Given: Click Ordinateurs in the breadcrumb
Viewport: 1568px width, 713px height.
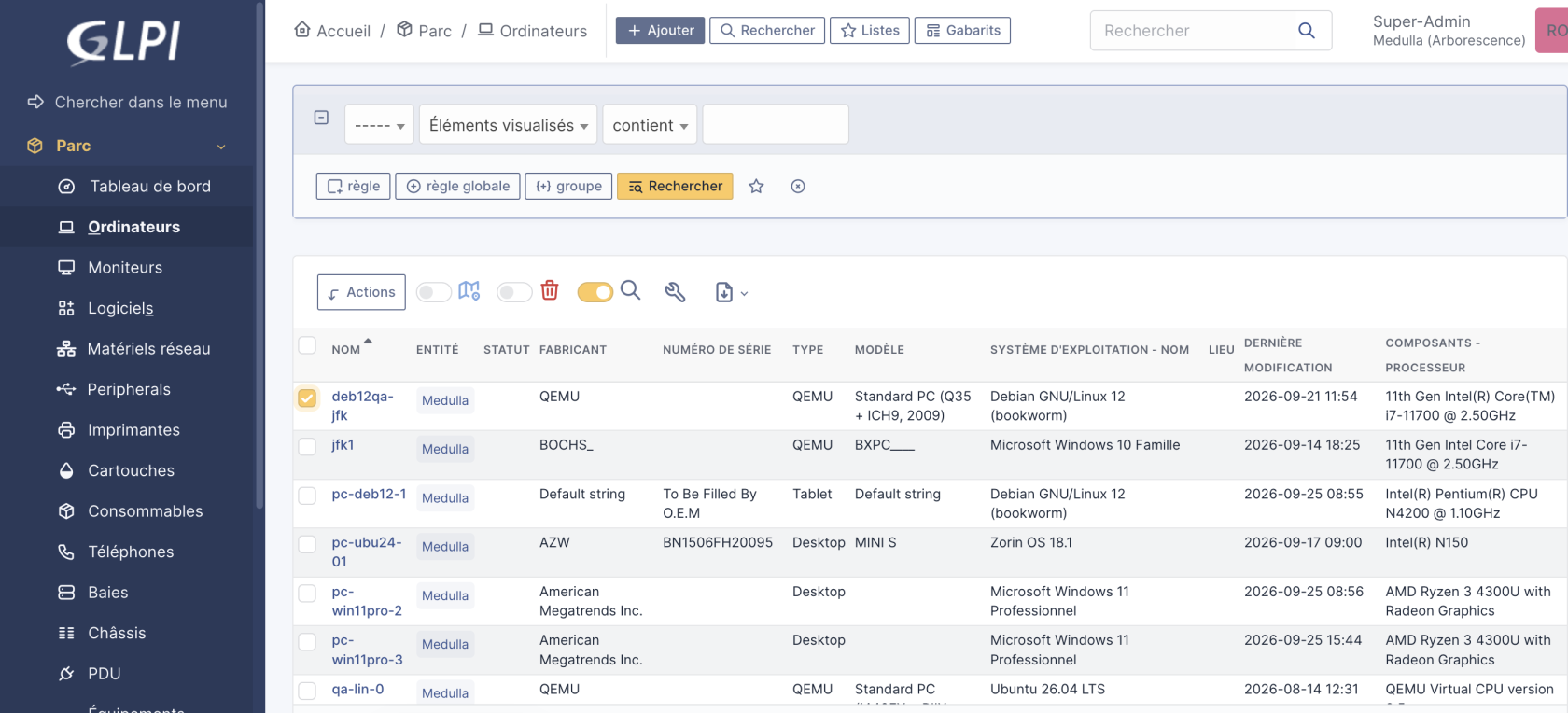Looking at the screenshot, I should click(532, 31).
